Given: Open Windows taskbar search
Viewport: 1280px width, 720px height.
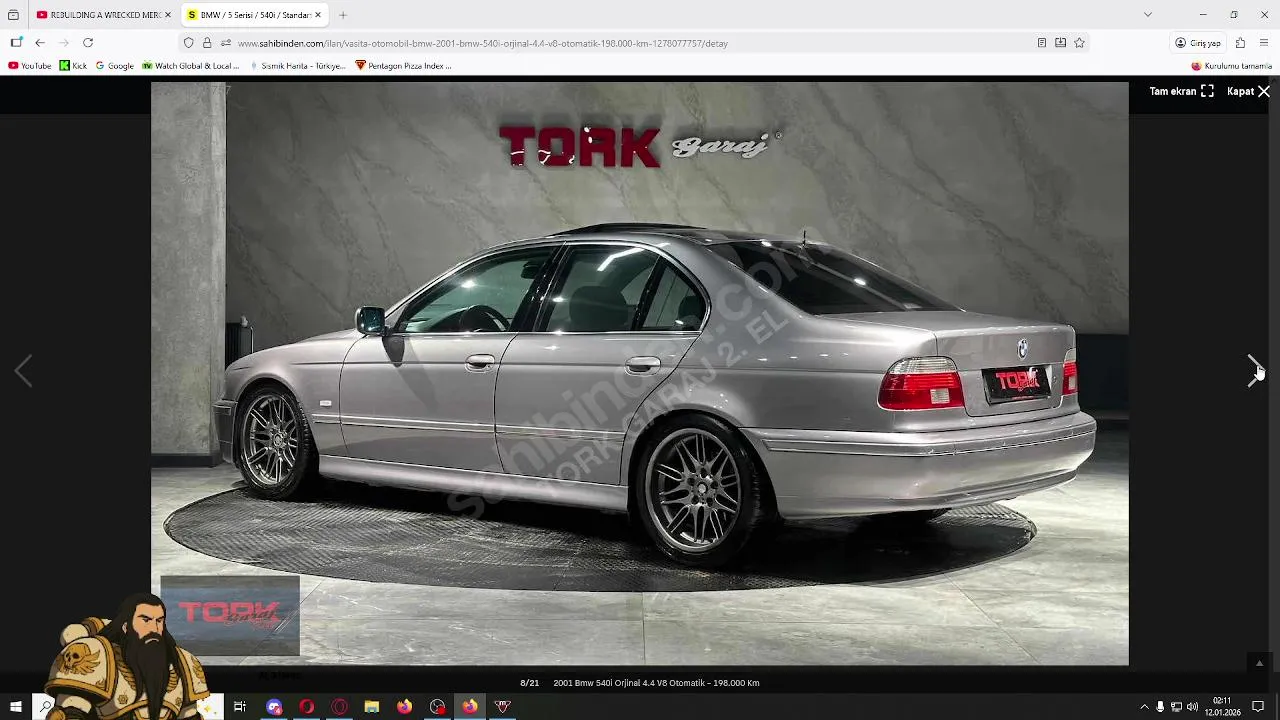Looking at the screenshot, I should (46, 707).
